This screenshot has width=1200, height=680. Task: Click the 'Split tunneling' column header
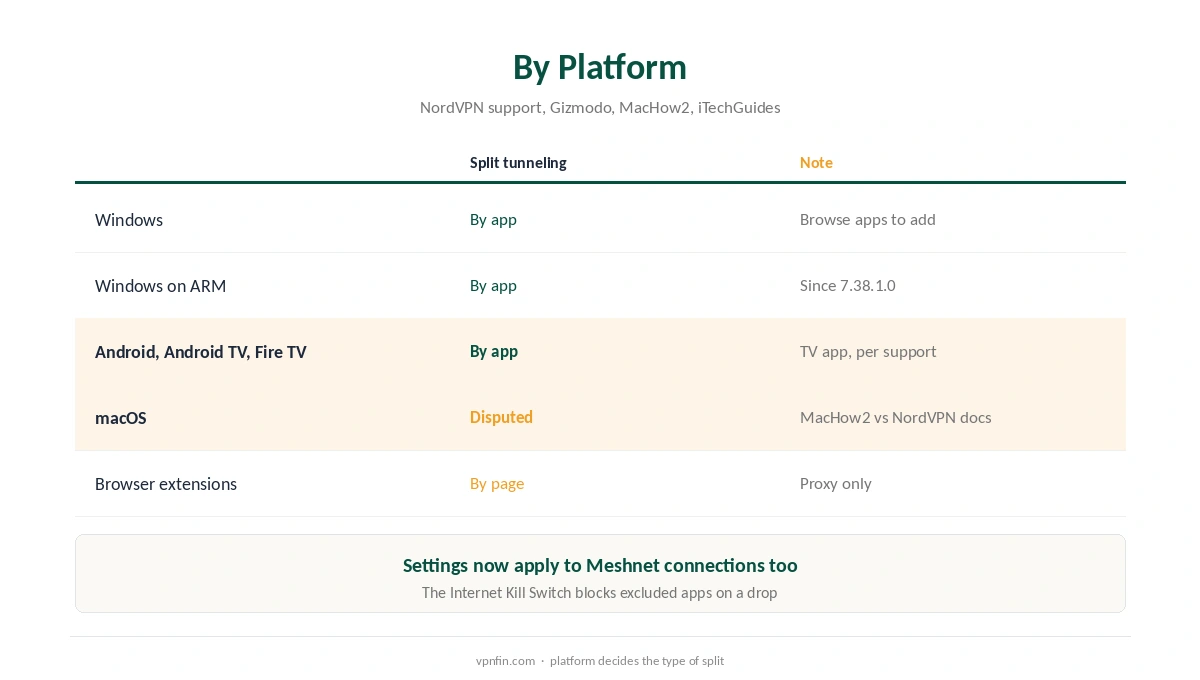pos(518,162)
